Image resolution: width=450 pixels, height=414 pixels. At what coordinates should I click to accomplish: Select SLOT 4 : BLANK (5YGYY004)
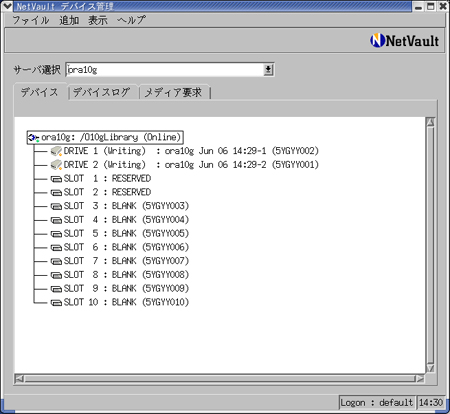(126, 220)
